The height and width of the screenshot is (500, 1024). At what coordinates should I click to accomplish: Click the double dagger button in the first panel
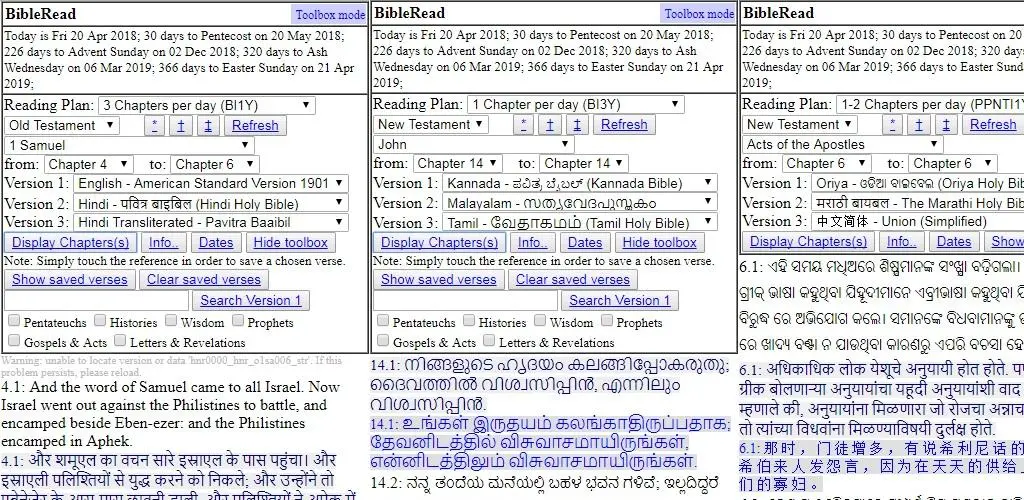pyautogui.click(x=208, y=125)
